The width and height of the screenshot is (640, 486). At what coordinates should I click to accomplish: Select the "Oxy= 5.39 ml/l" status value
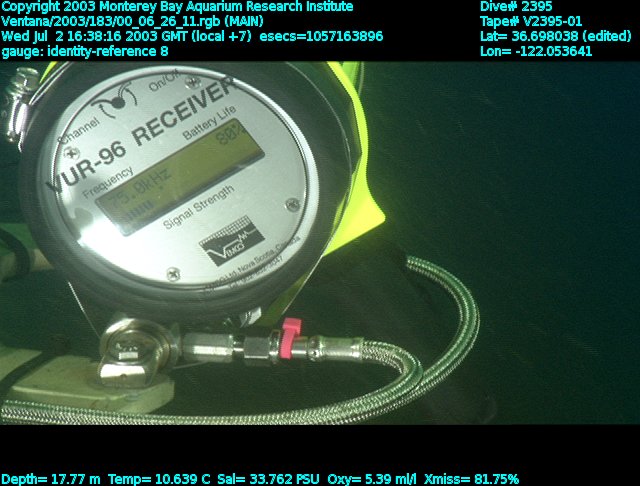372,479
